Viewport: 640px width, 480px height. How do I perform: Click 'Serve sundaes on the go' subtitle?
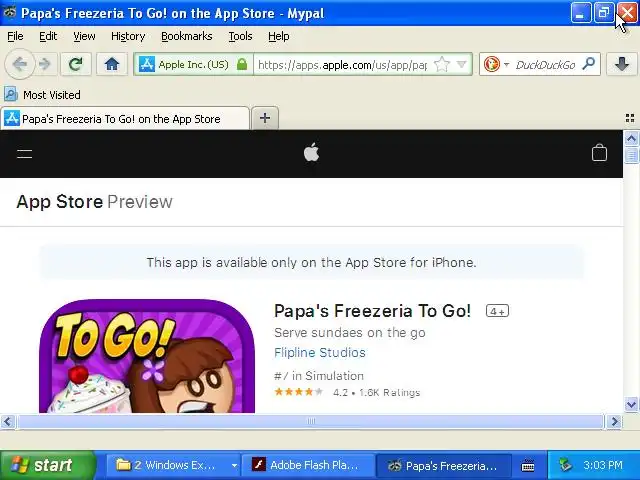click(349, 333)
